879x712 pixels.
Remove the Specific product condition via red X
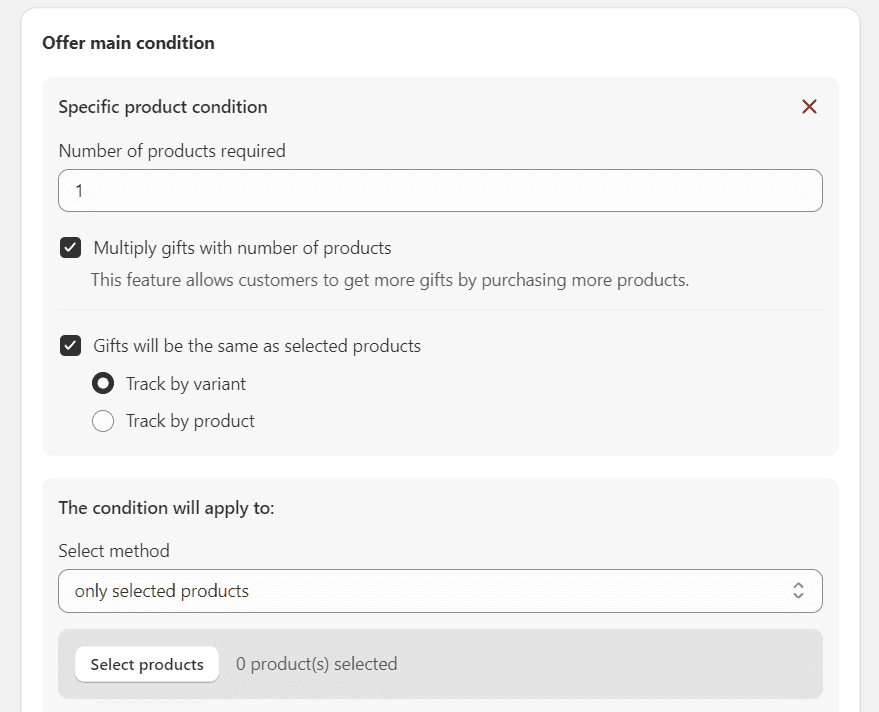click(x=809, y=107)
